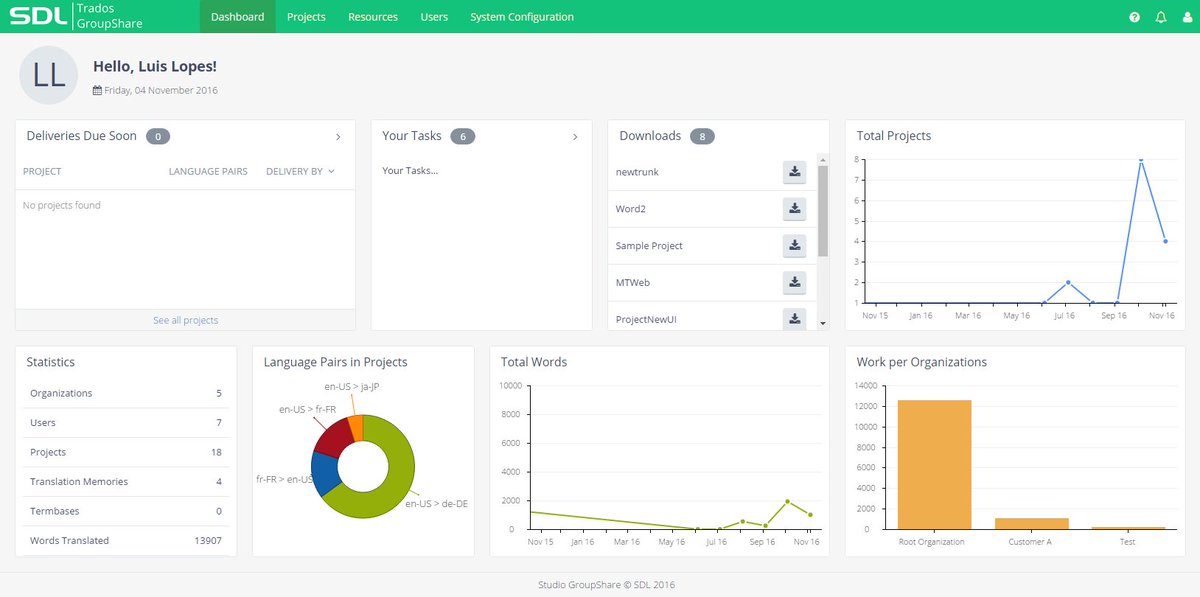This screenshot has width=1200, height=597.
Task: Open the DELIVERY BY dropdown filter
Action: [299, 171]
